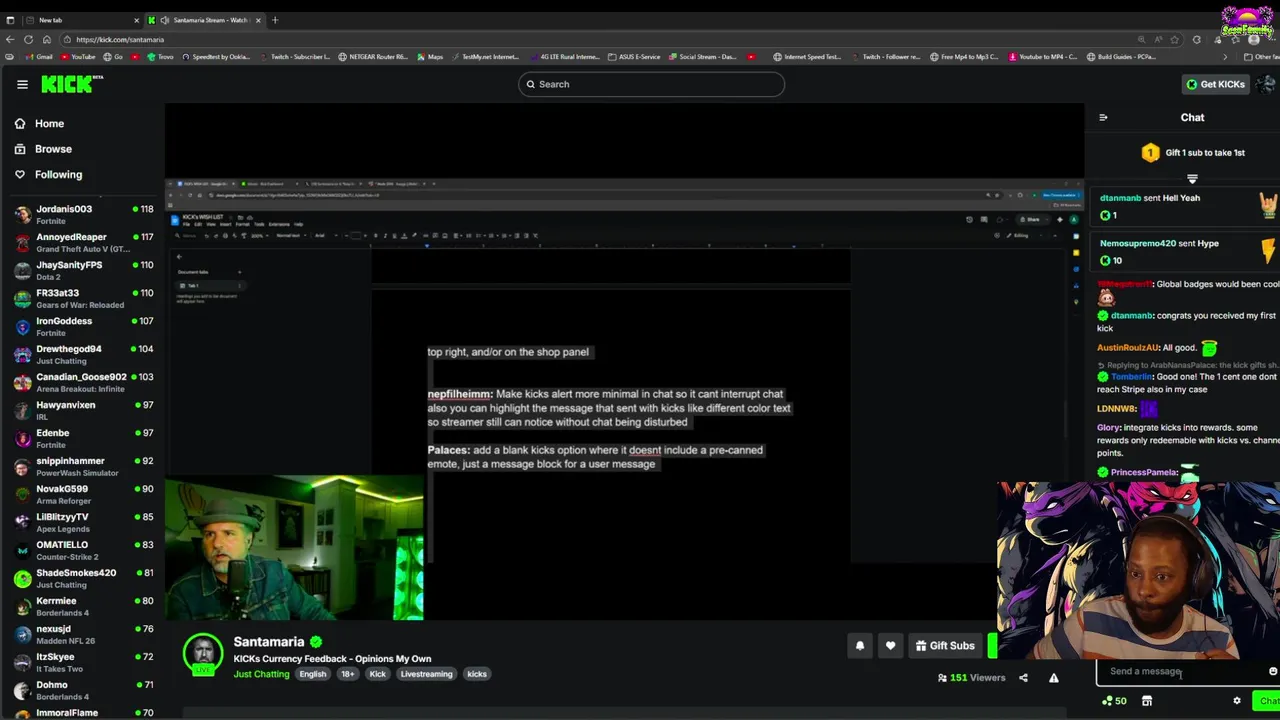Image resolution: width=1280 pixels, height=720 pixels.
Task: Open the emote picker smiley
Action: pos(1272,671)
